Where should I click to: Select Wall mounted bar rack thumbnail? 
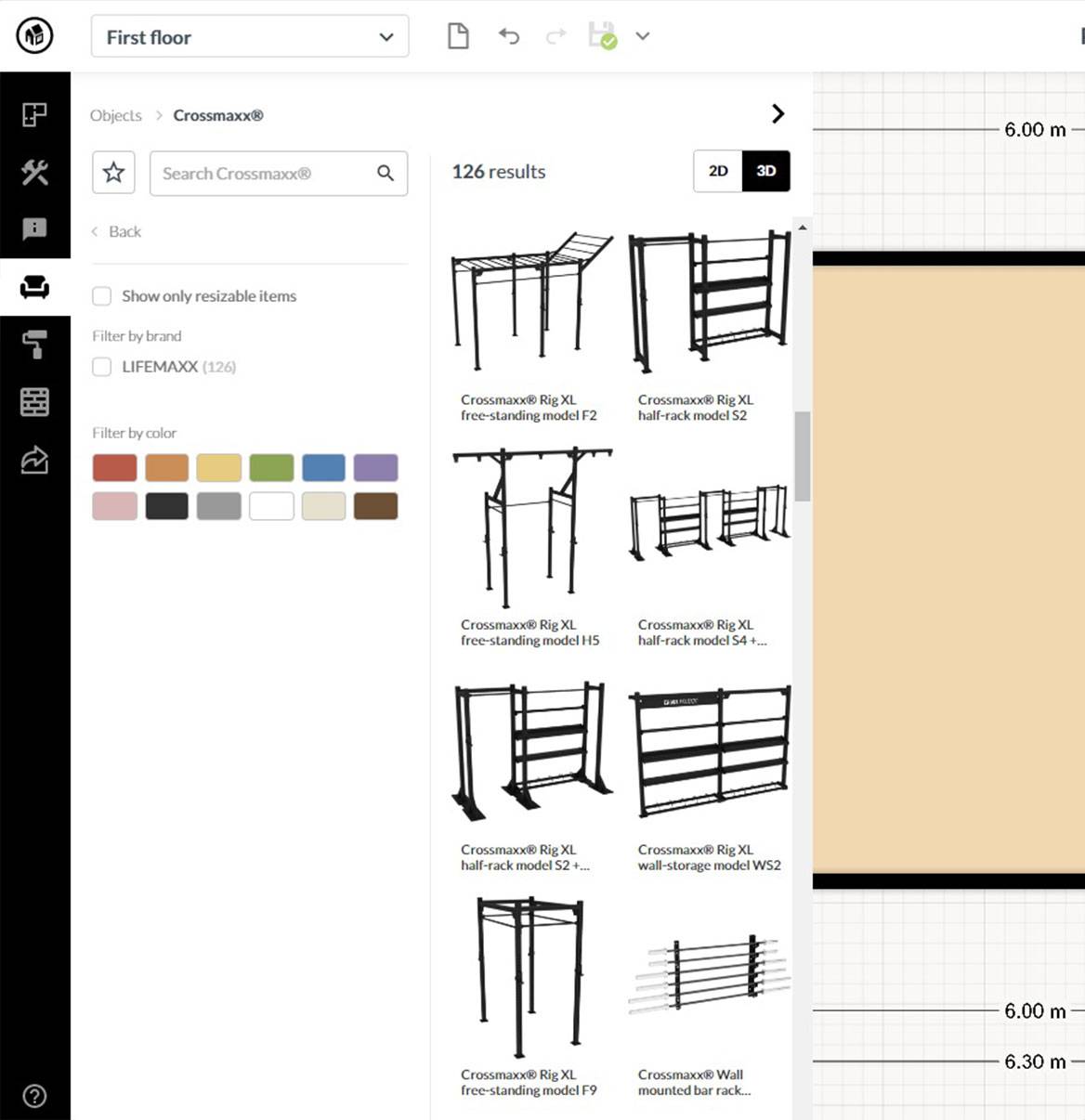pos(710,973)
